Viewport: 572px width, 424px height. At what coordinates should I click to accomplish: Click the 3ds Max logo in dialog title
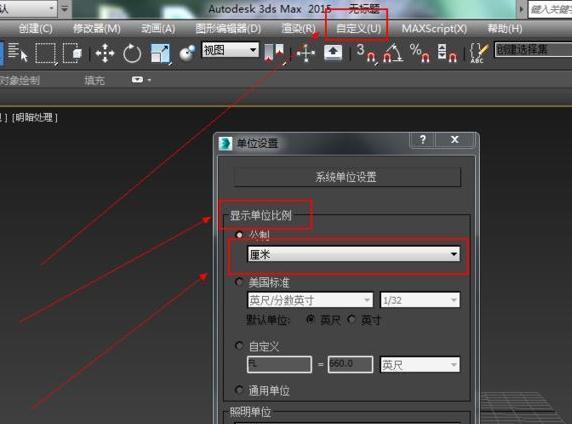pos(225,143)
